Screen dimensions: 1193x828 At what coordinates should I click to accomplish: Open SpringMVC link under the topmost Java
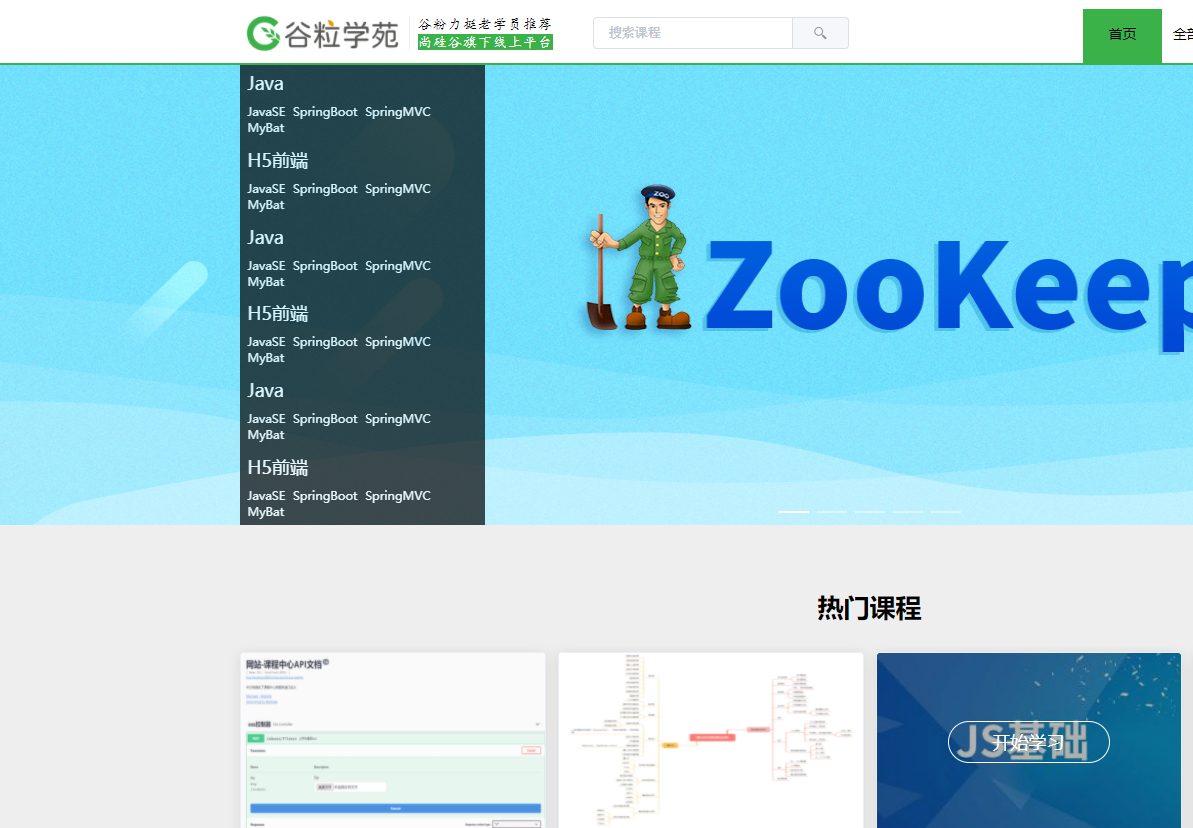(398, 112)
